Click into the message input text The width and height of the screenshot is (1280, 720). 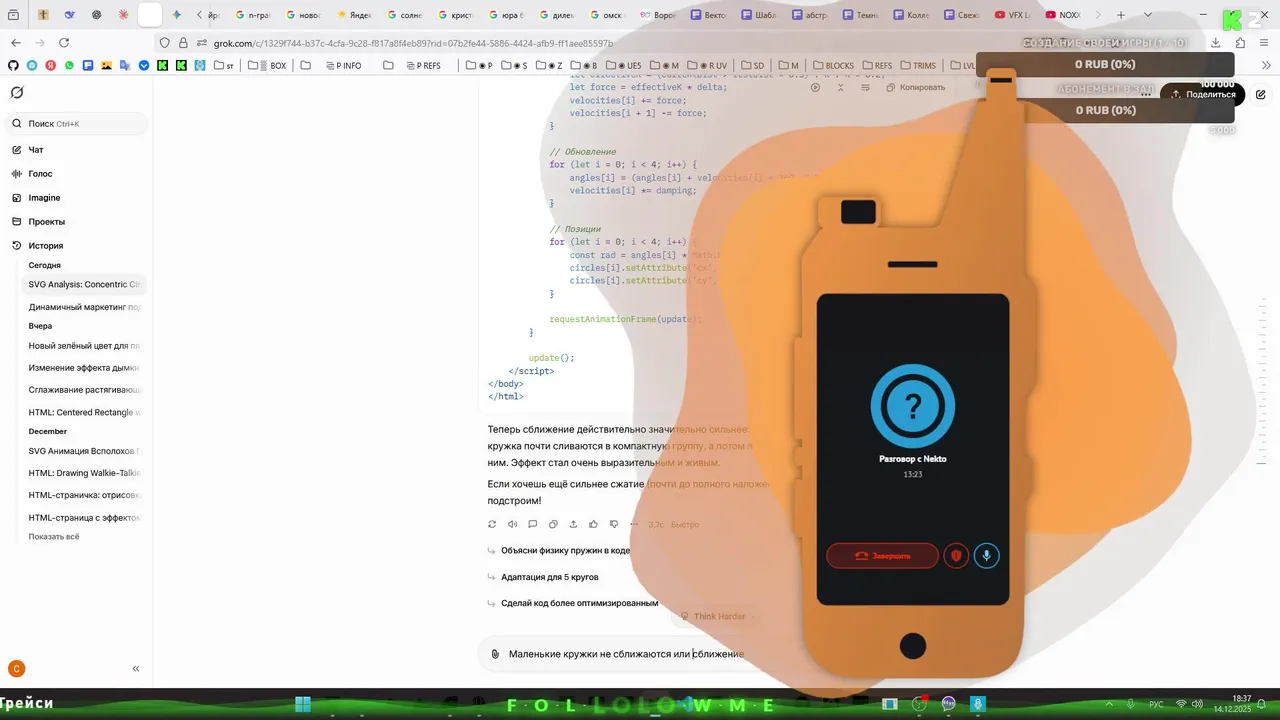coord(626,654)
